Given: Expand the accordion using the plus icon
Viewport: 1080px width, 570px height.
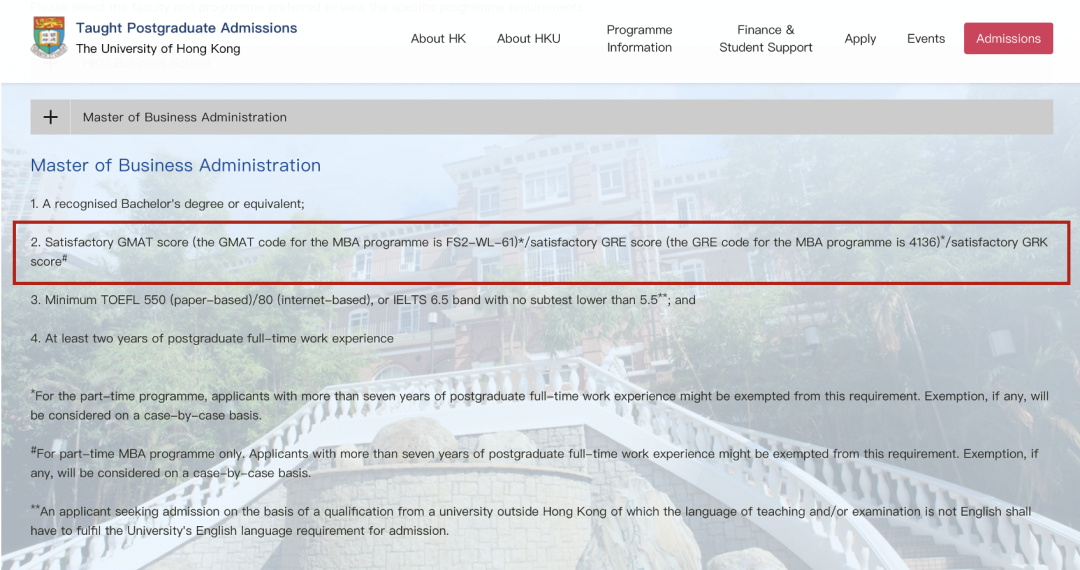Looking at the screenshot, I should pos(50,117).
